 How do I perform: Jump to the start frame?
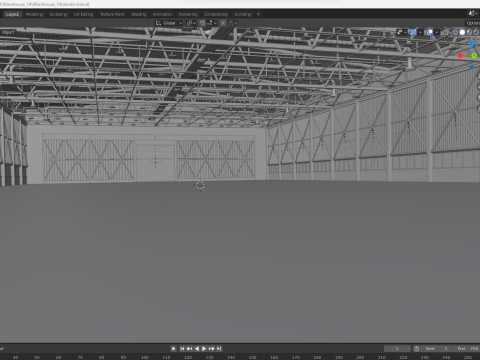[x=182, y=349]
